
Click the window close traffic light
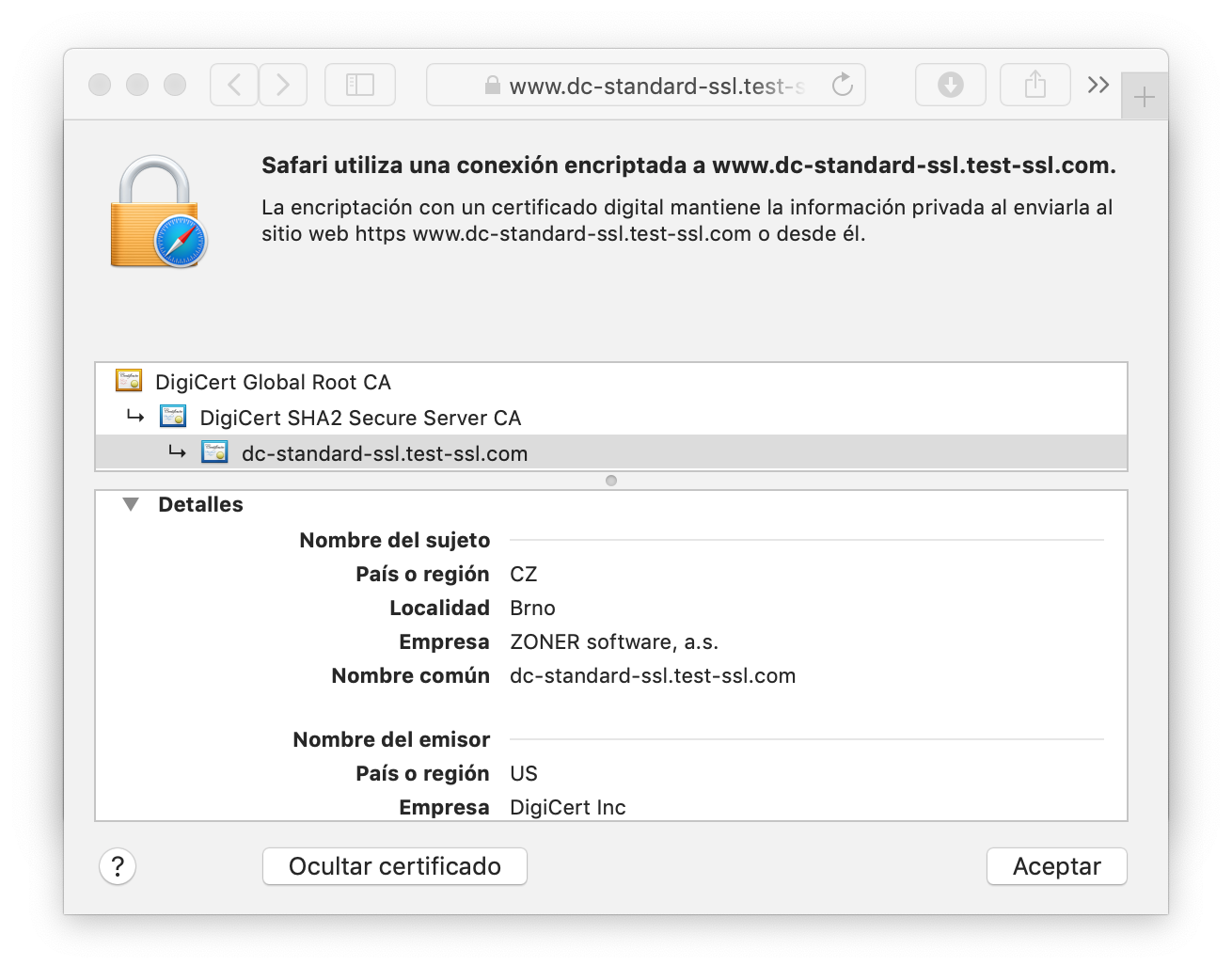(100, 85)
